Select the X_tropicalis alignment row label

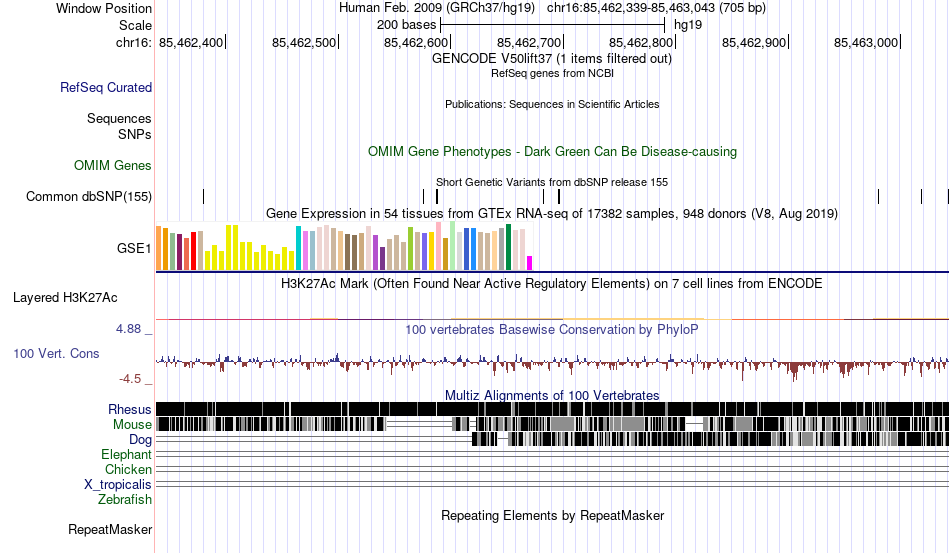pos(118,485)
